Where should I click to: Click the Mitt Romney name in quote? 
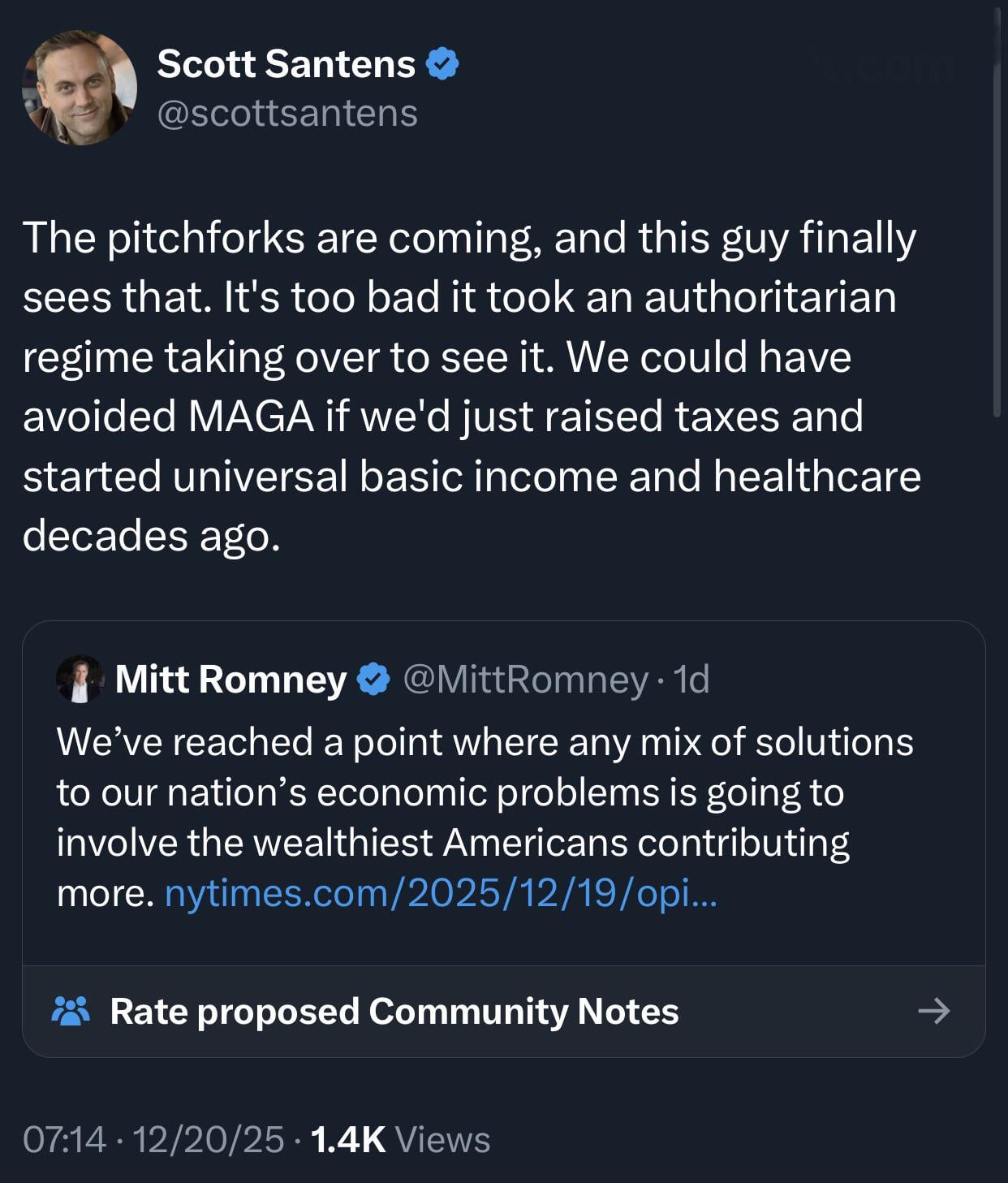230,679
